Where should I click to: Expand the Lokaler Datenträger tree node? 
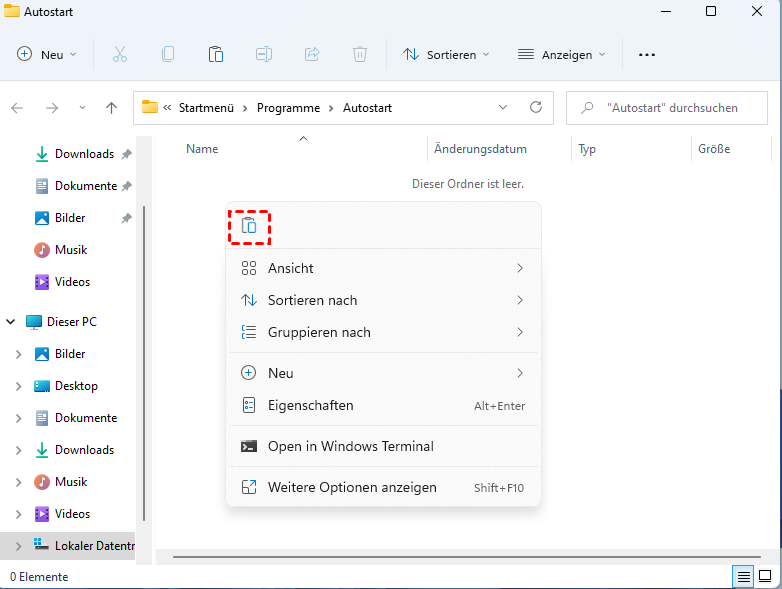click(x=18, y=546)
